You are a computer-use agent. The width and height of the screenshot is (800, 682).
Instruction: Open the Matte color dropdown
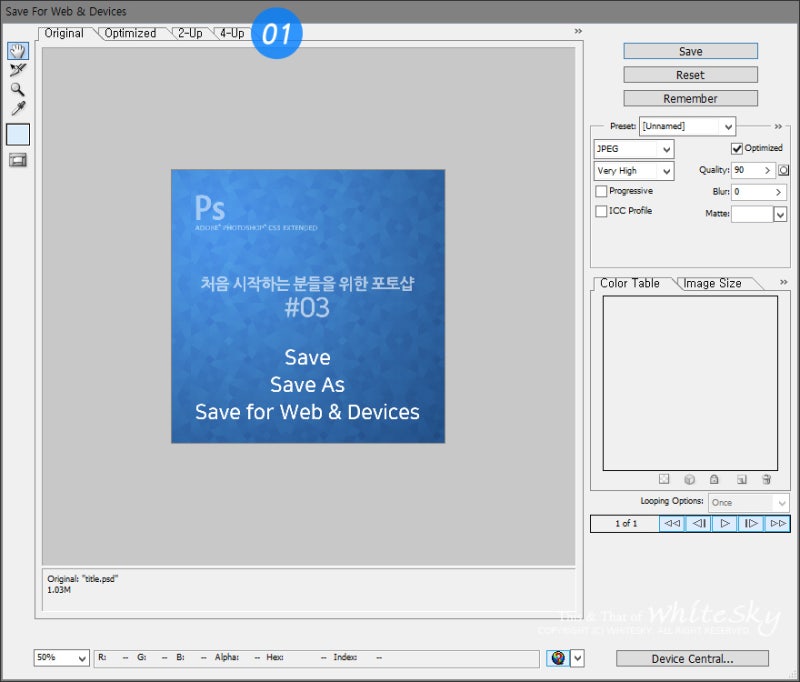pyautogui.click(x=780, y=214)
